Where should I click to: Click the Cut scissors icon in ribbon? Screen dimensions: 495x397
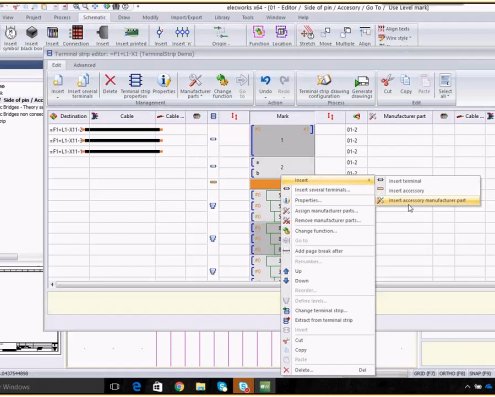pos(387,80)
